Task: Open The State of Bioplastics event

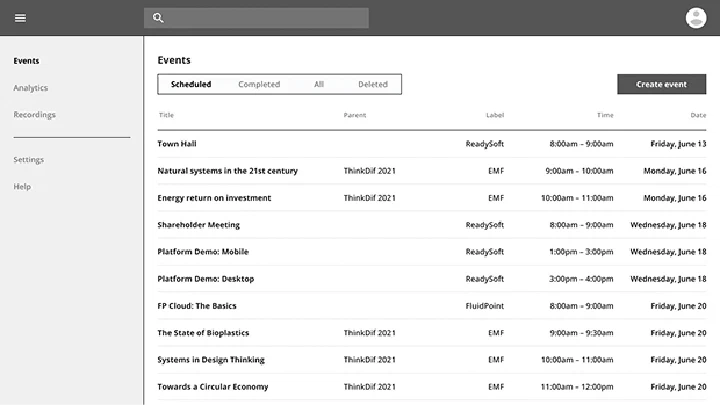Action: [x=203, y=333]
